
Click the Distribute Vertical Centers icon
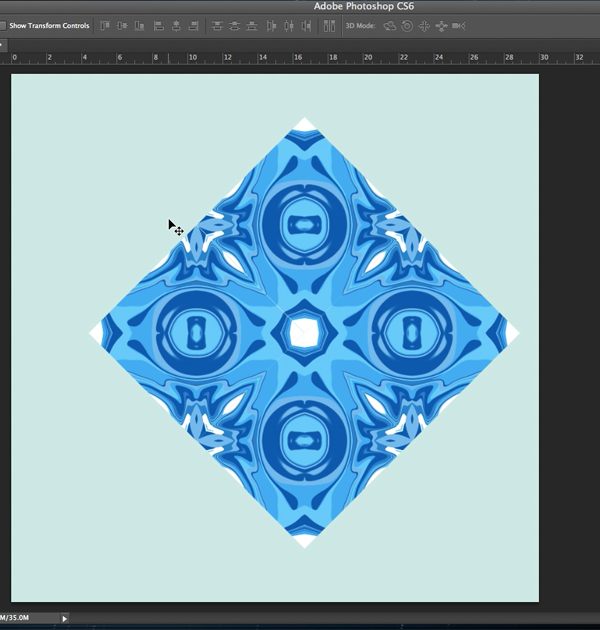pos(234,26)
